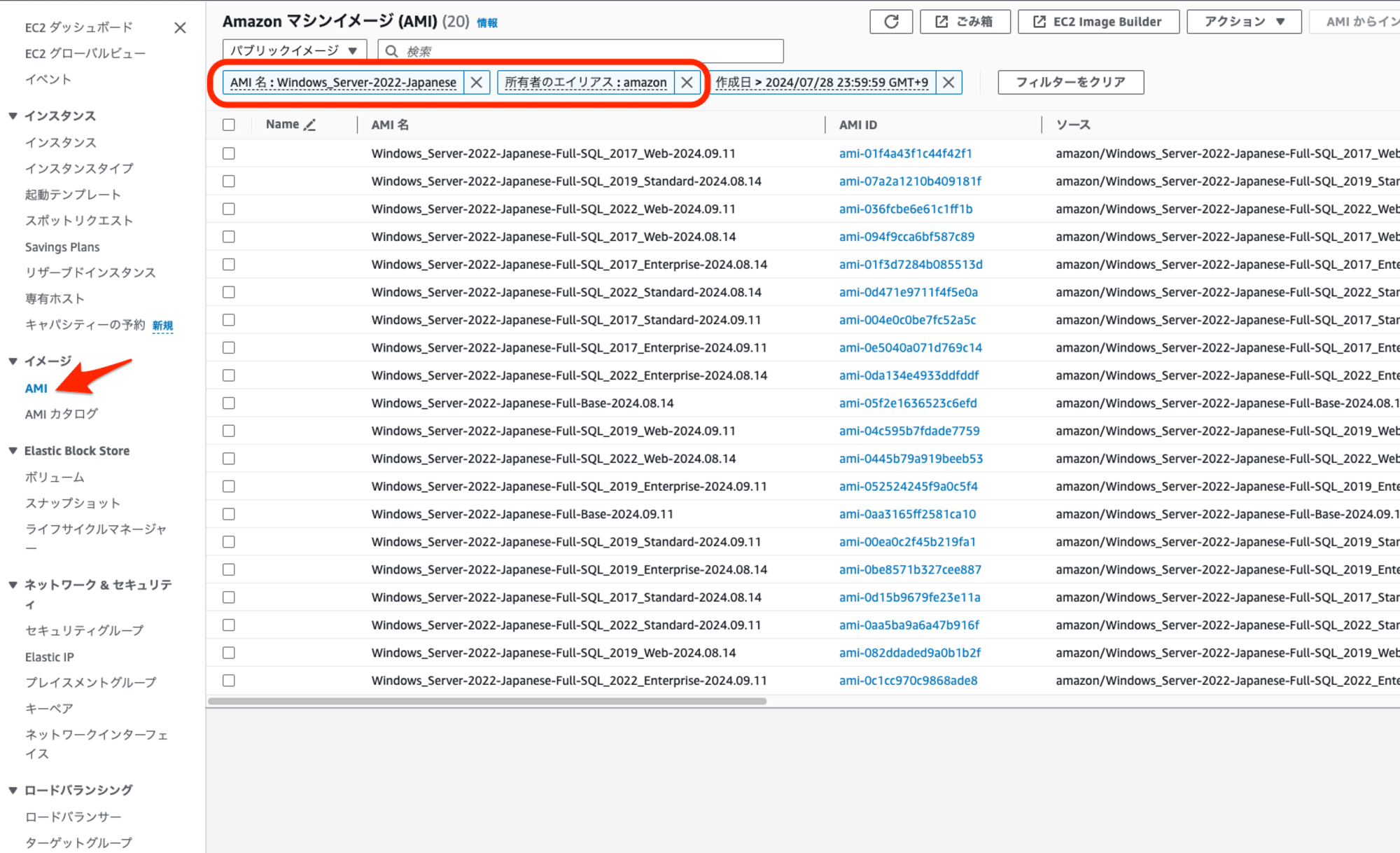Open スナップショット in sidebar

click(x=73, y=503)
